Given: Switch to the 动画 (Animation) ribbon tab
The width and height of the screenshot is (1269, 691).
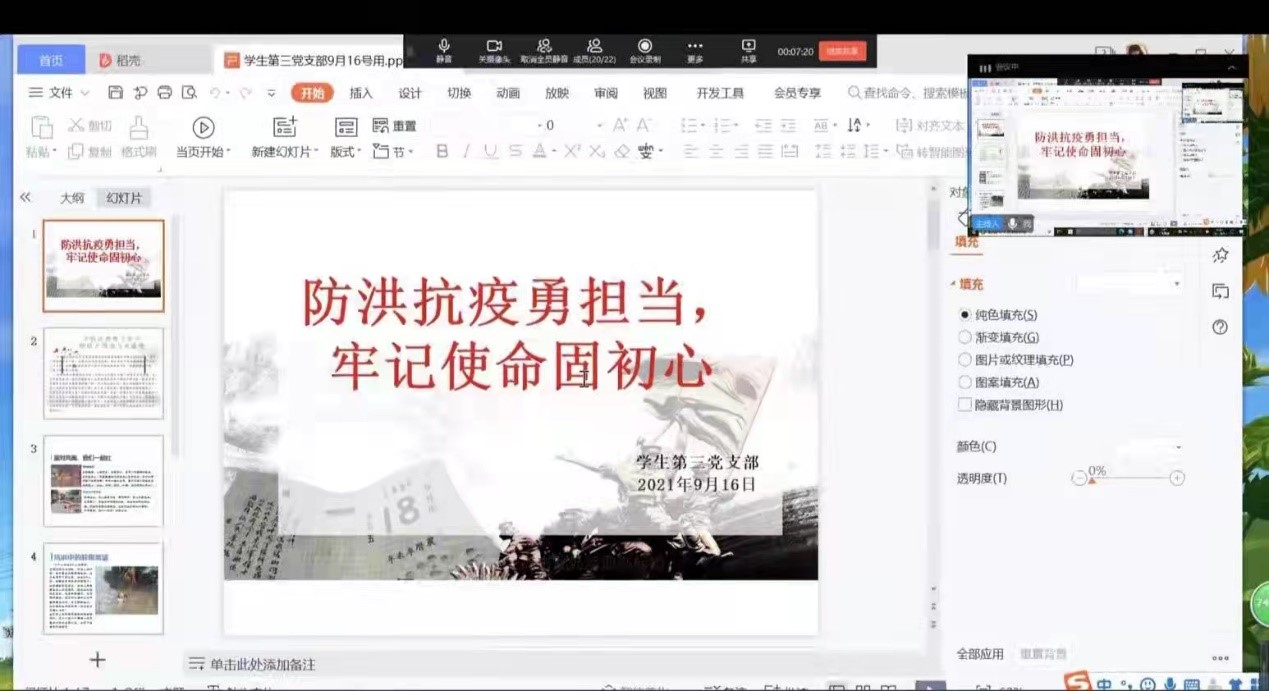Looking at the screenshot, I should [508, 93].
